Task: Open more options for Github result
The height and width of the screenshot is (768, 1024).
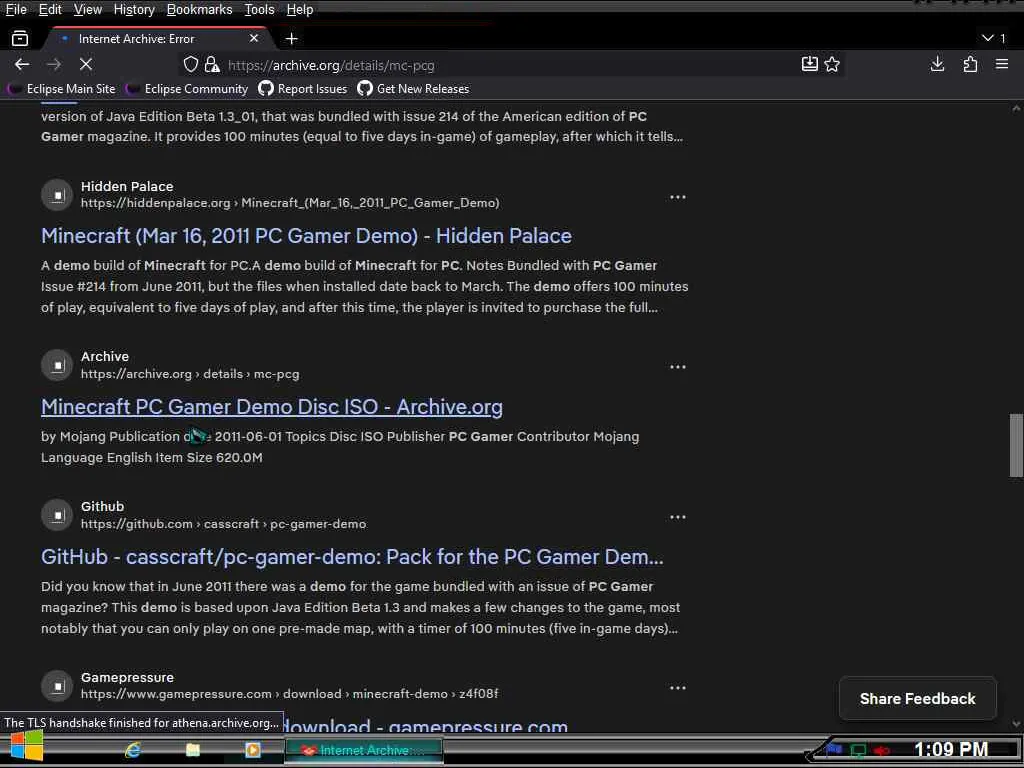Action: (x=678, y=517)
